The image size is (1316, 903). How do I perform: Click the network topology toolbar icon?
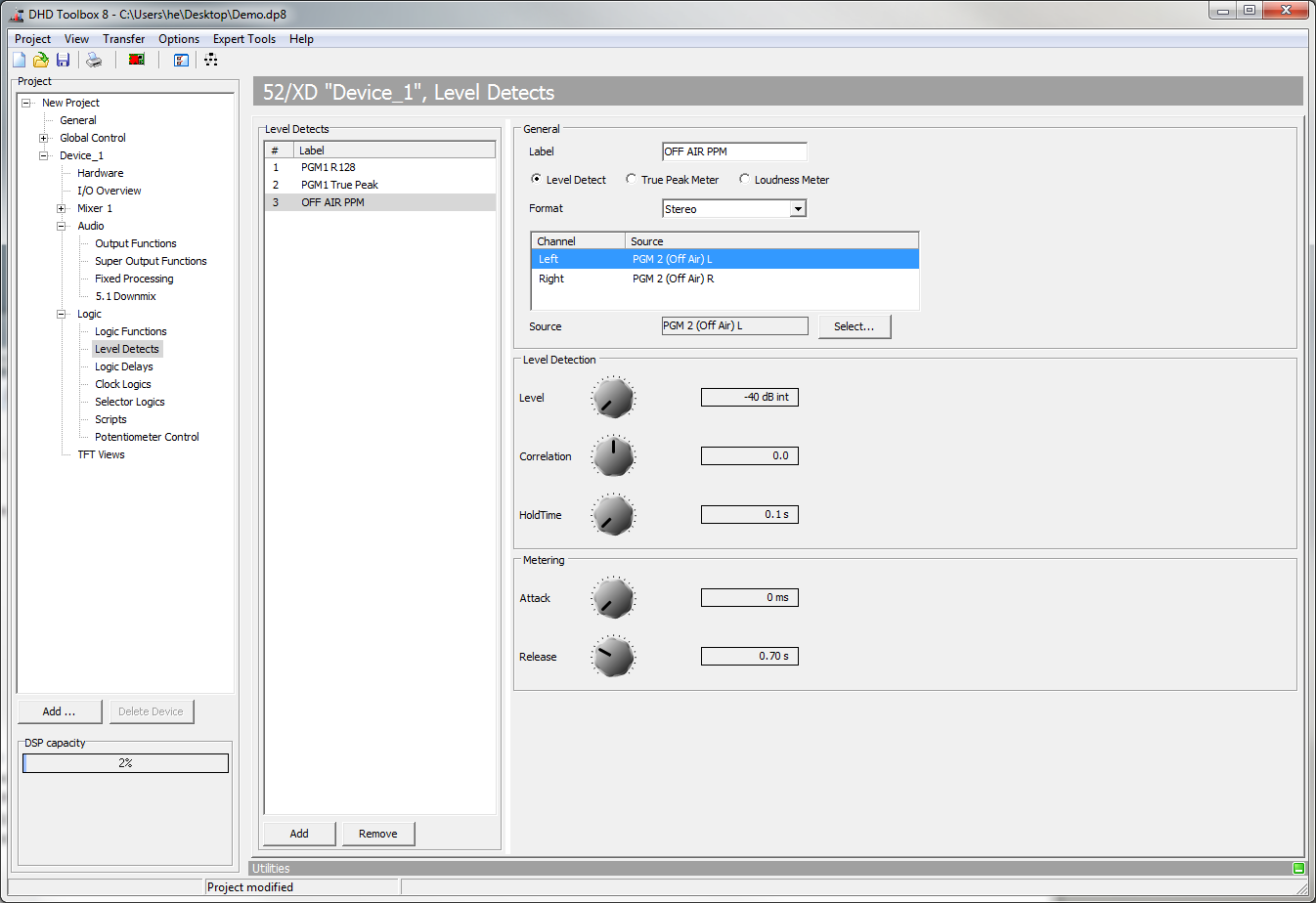(210, 60)
